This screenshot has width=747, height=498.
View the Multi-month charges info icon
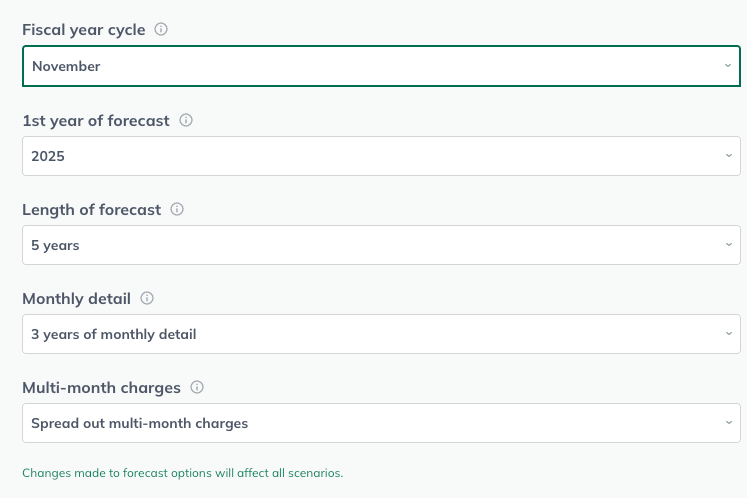(x=197, y=387)
